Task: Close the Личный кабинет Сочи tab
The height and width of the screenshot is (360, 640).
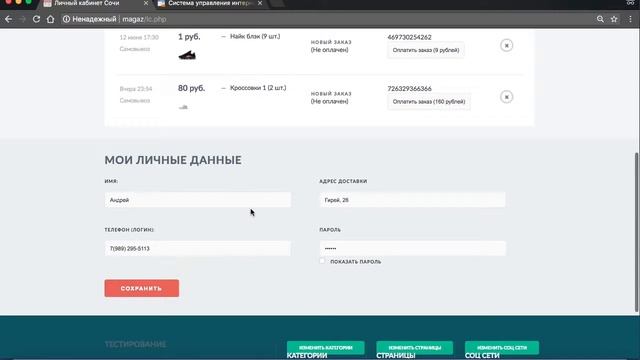Action: pos(146,3)
